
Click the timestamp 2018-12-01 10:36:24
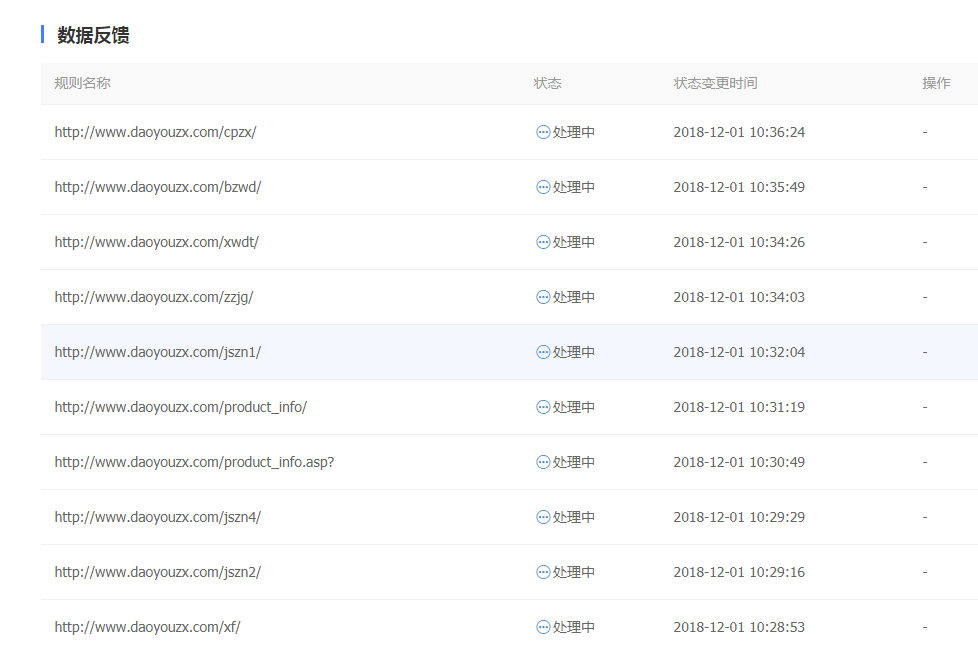tap(739, 132)
